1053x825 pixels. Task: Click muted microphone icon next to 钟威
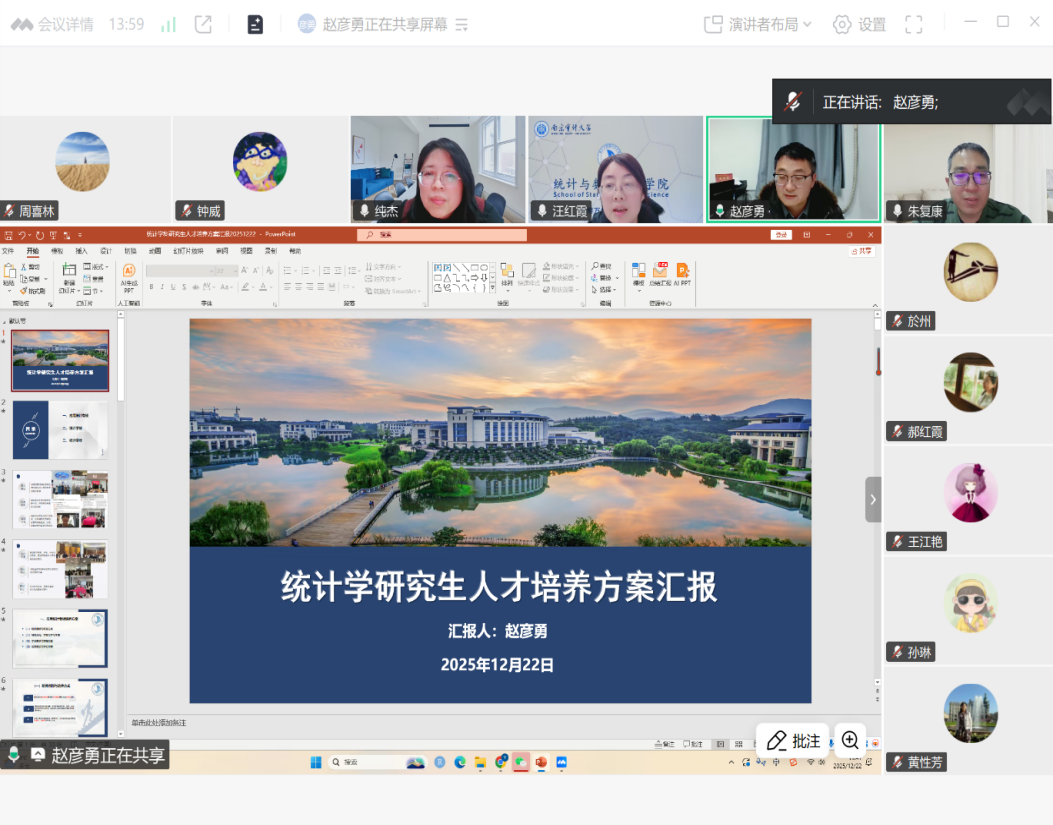point(185,211)
